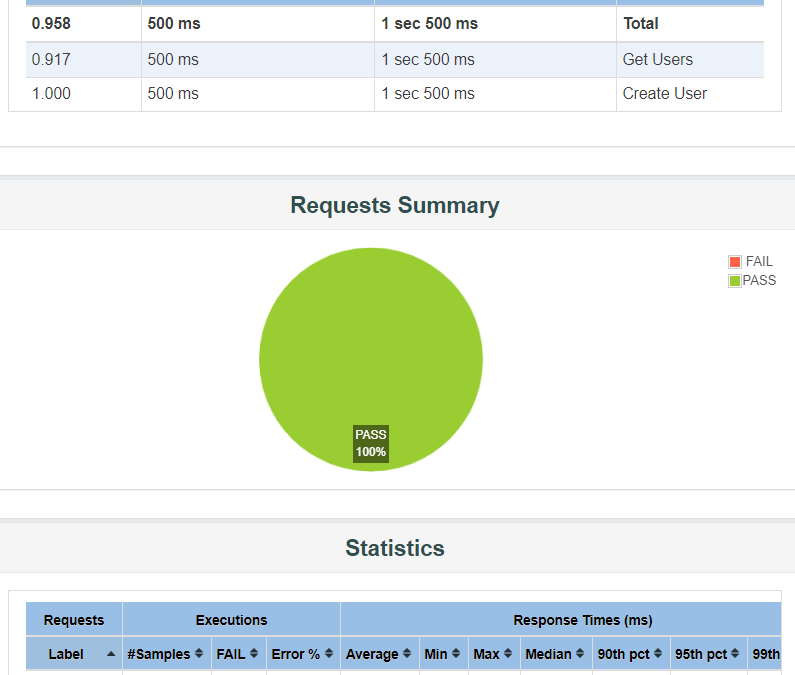Sort by Error % using its arrows
The width and height of the screenshot is (795, 675).
328,654
